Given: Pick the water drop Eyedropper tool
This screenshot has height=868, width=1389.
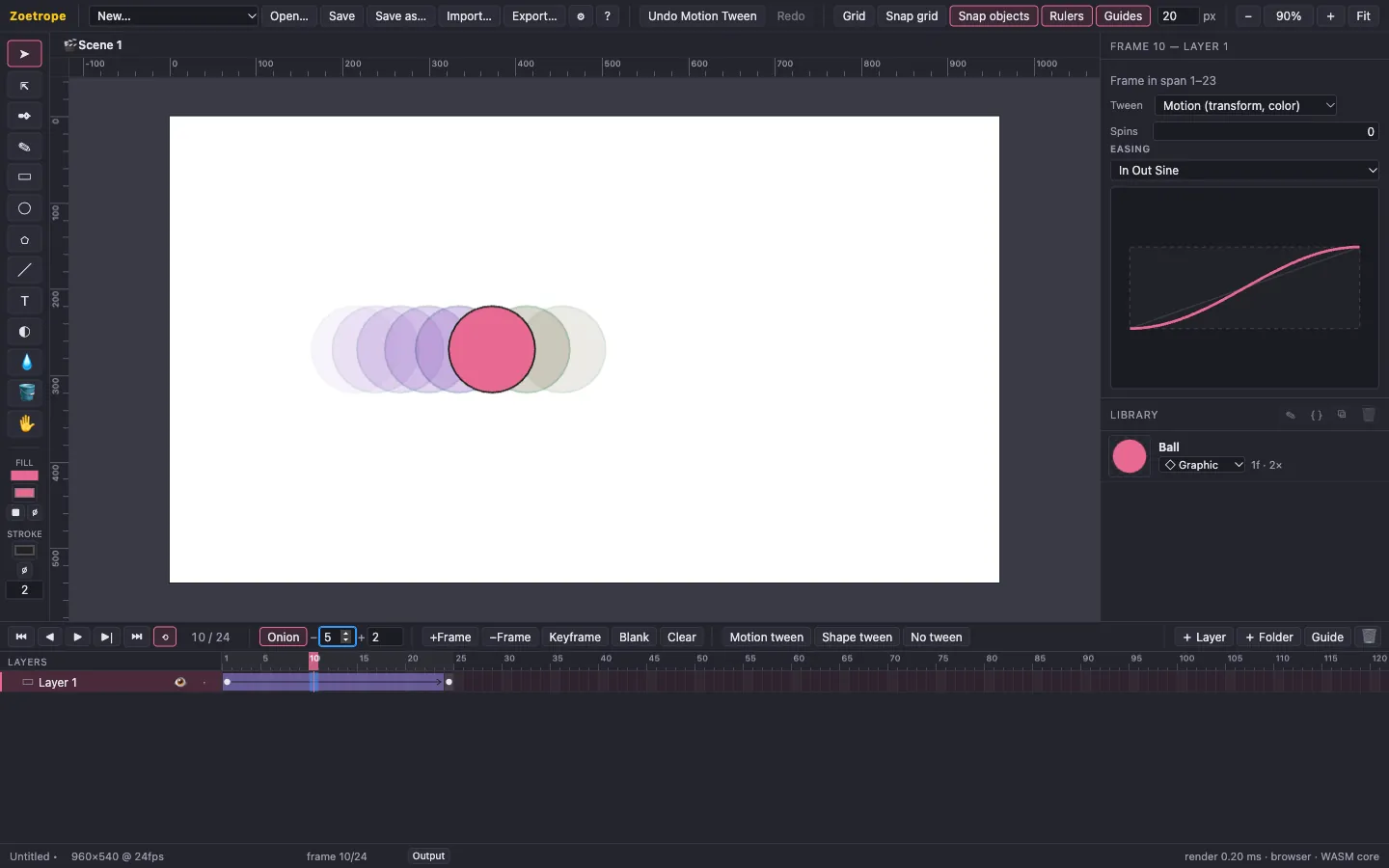Looking at the screenshot, I should (24, 363).
